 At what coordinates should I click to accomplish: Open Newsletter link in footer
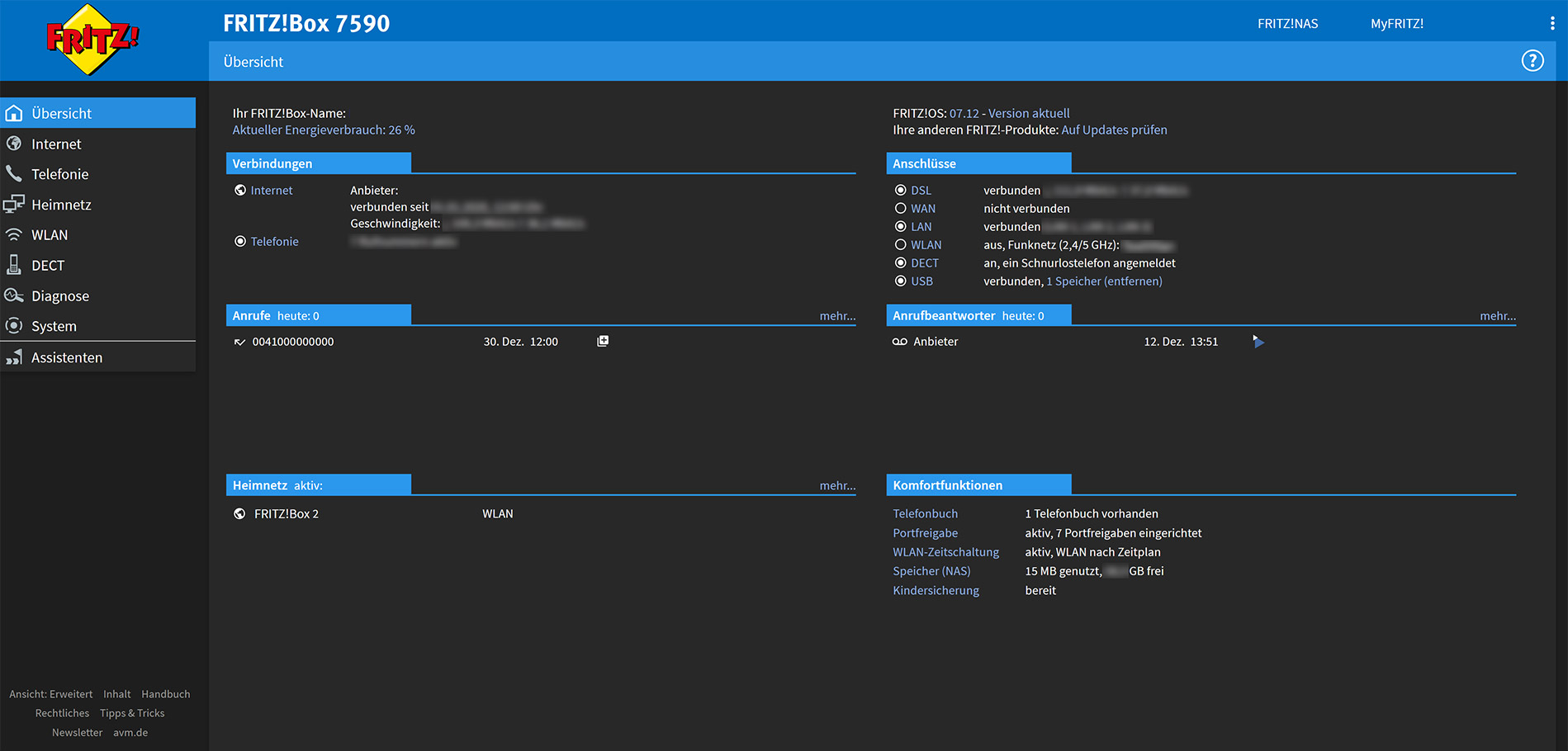pos(77,733)
